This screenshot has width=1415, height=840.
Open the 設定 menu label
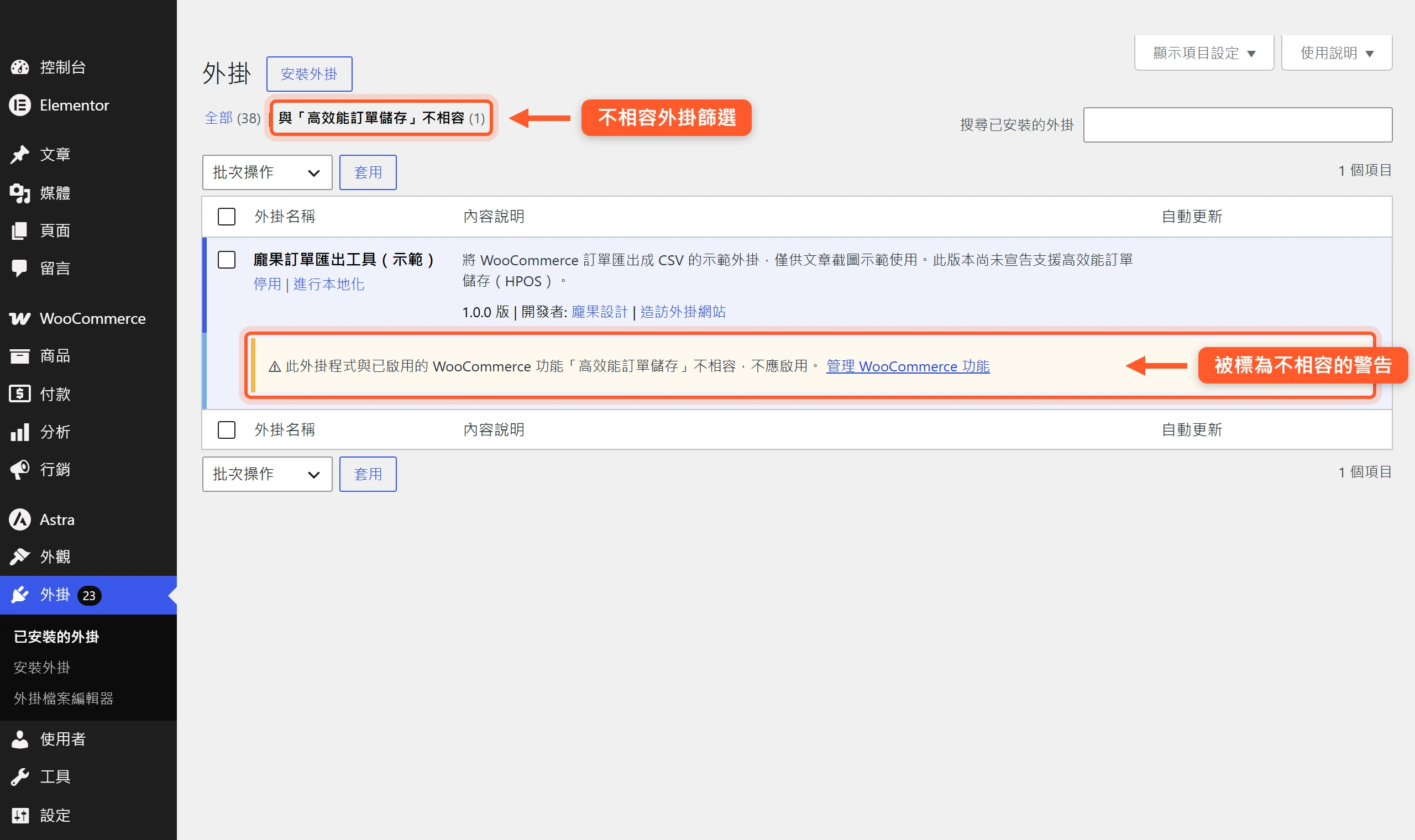click(x=55, y=816)
